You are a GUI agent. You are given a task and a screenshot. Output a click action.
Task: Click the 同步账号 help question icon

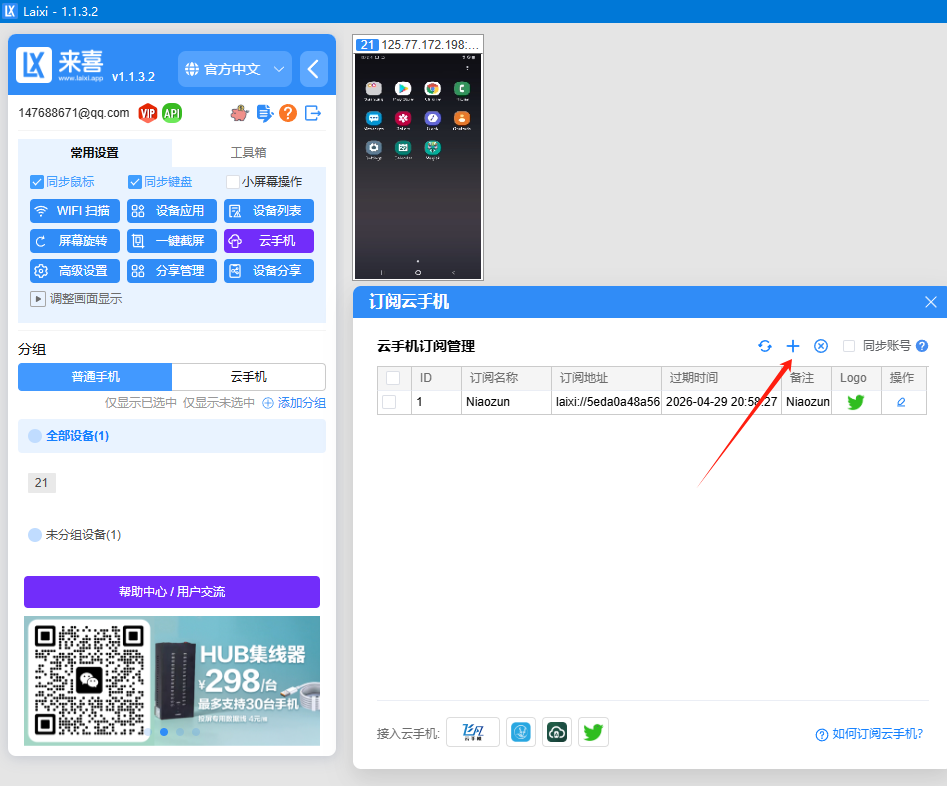coord(922,346)
